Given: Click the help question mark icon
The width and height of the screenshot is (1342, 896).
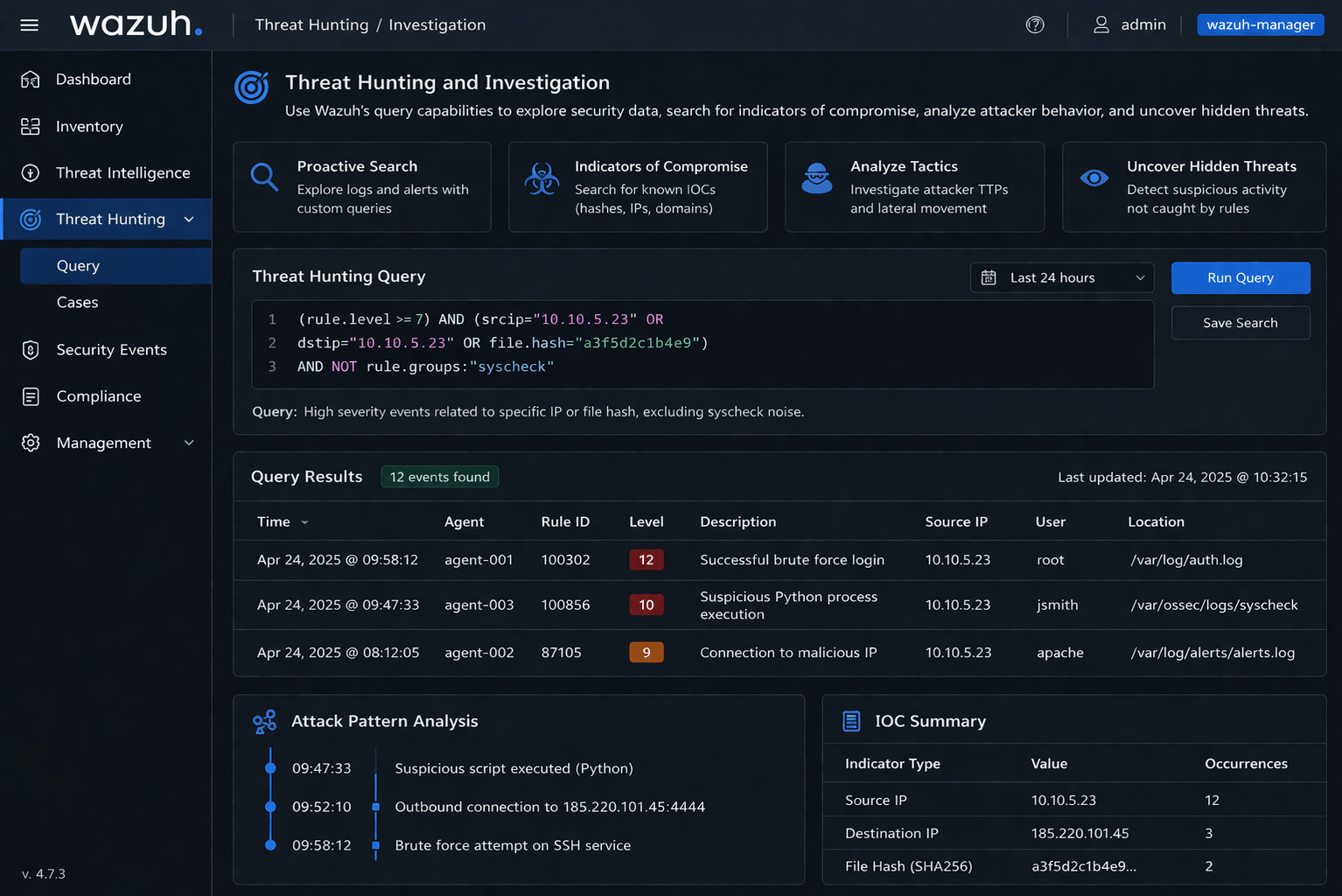Looking at the screenshot, I should pyautogui.click(x=1035, y=24).
